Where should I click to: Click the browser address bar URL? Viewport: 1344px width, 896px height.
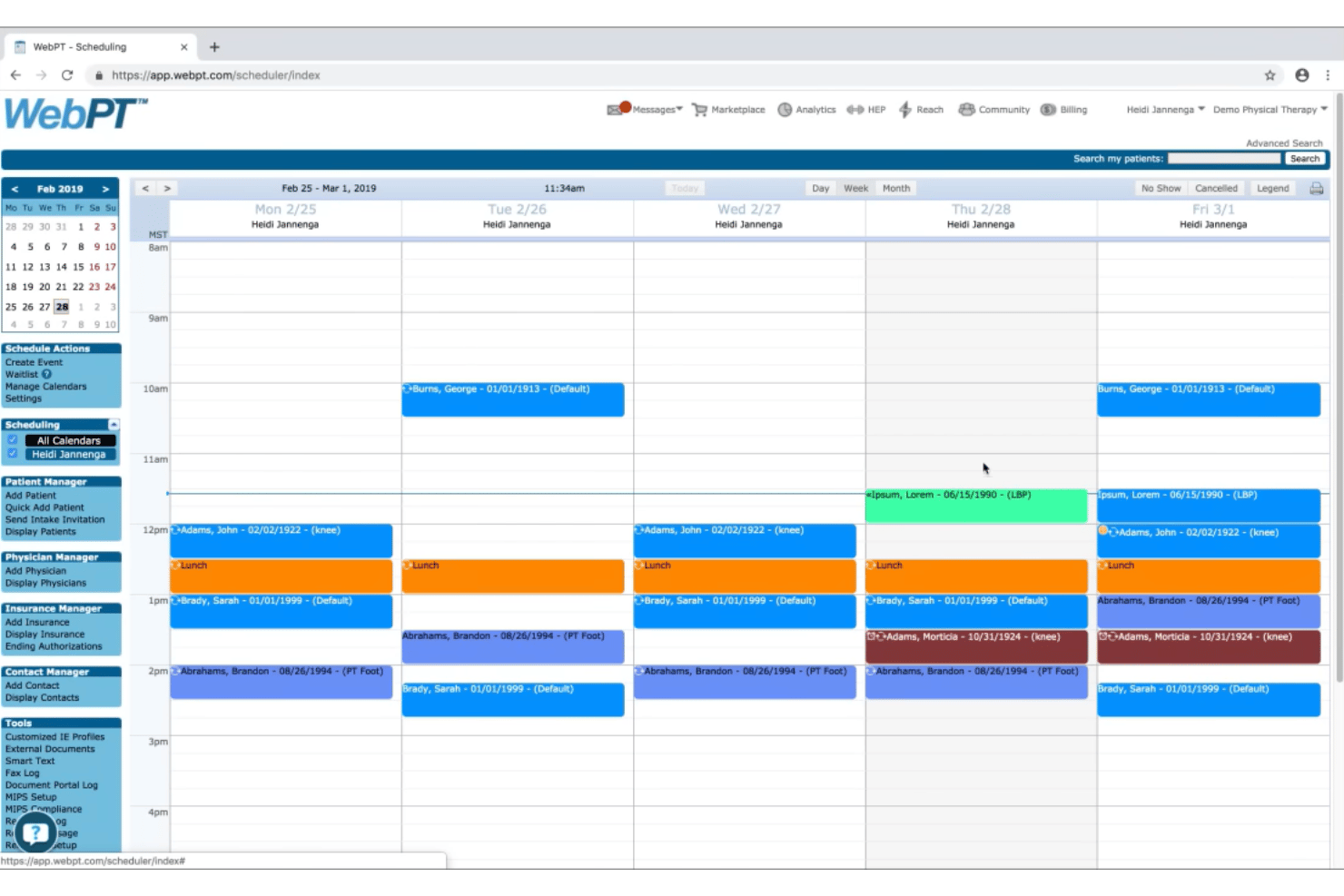[x=216, y=75]
